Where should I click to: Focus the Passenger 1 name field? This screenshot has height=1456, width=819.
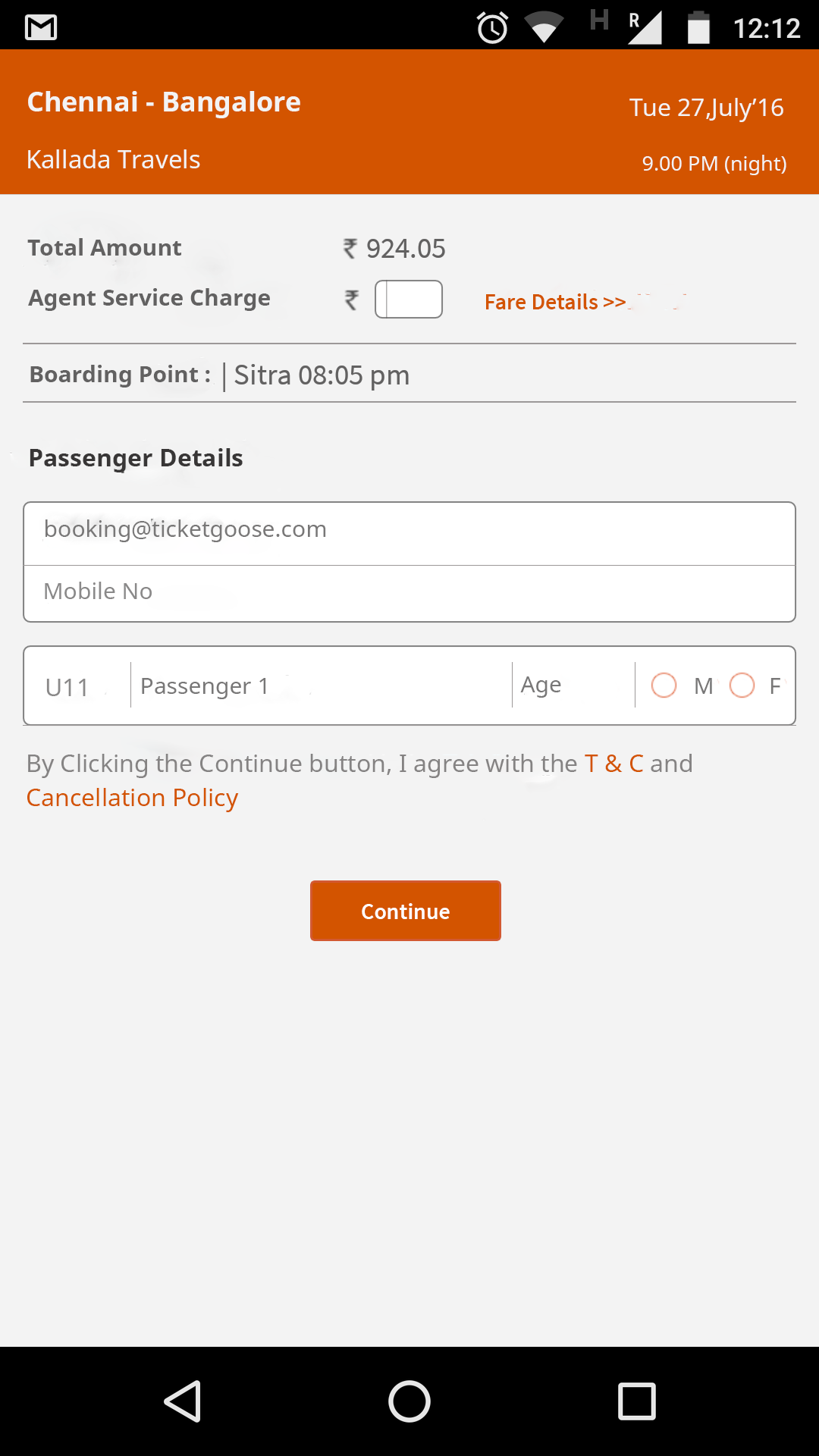coord(322,686)
